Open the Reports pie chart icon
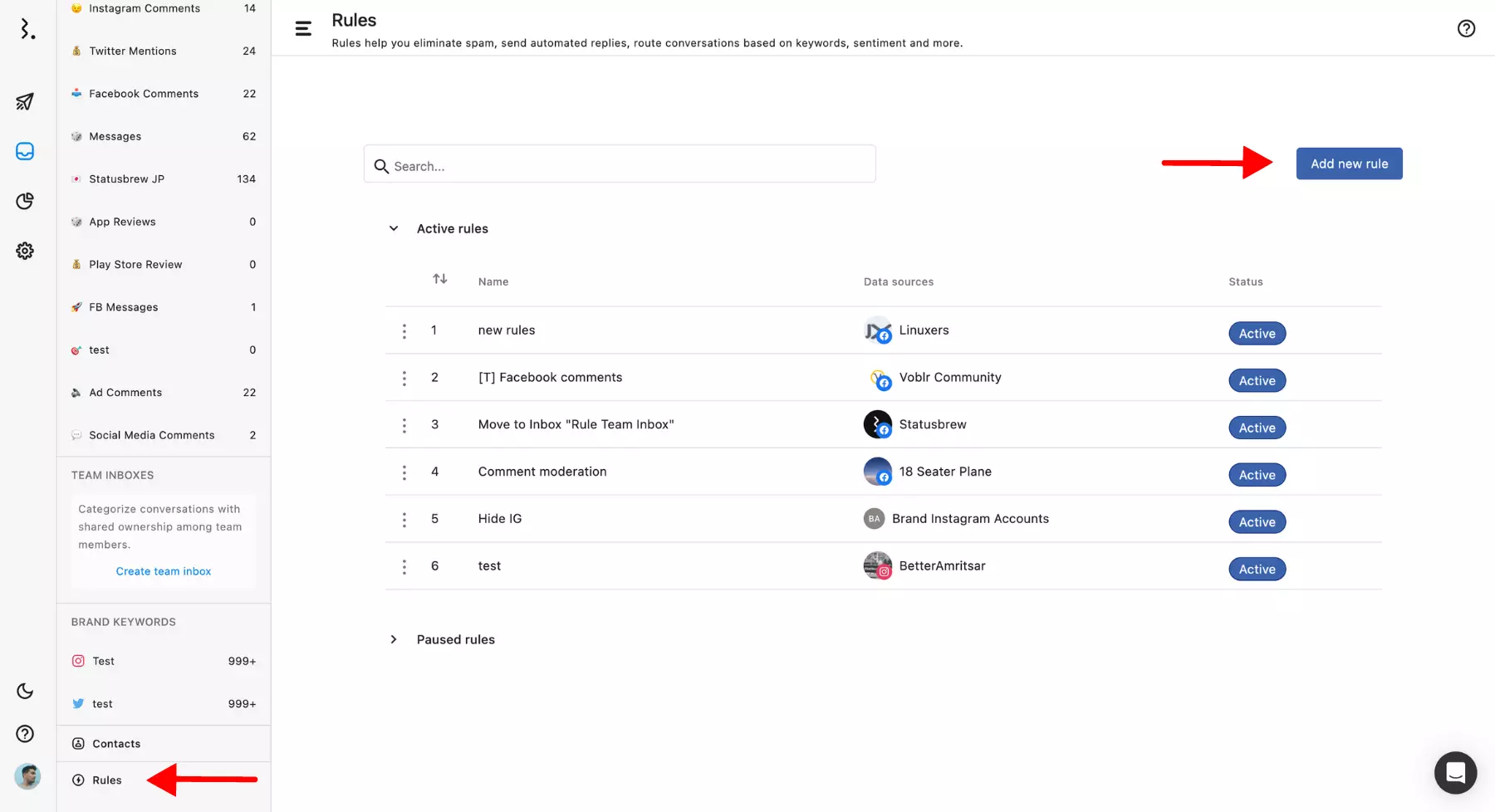The image size is (1495, 812). pos(25,201)
